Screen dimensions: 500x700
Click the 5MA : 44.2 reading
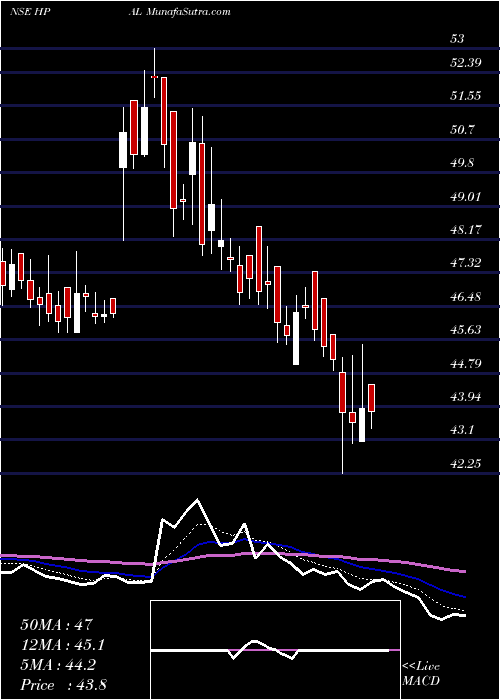click(60, 665)
